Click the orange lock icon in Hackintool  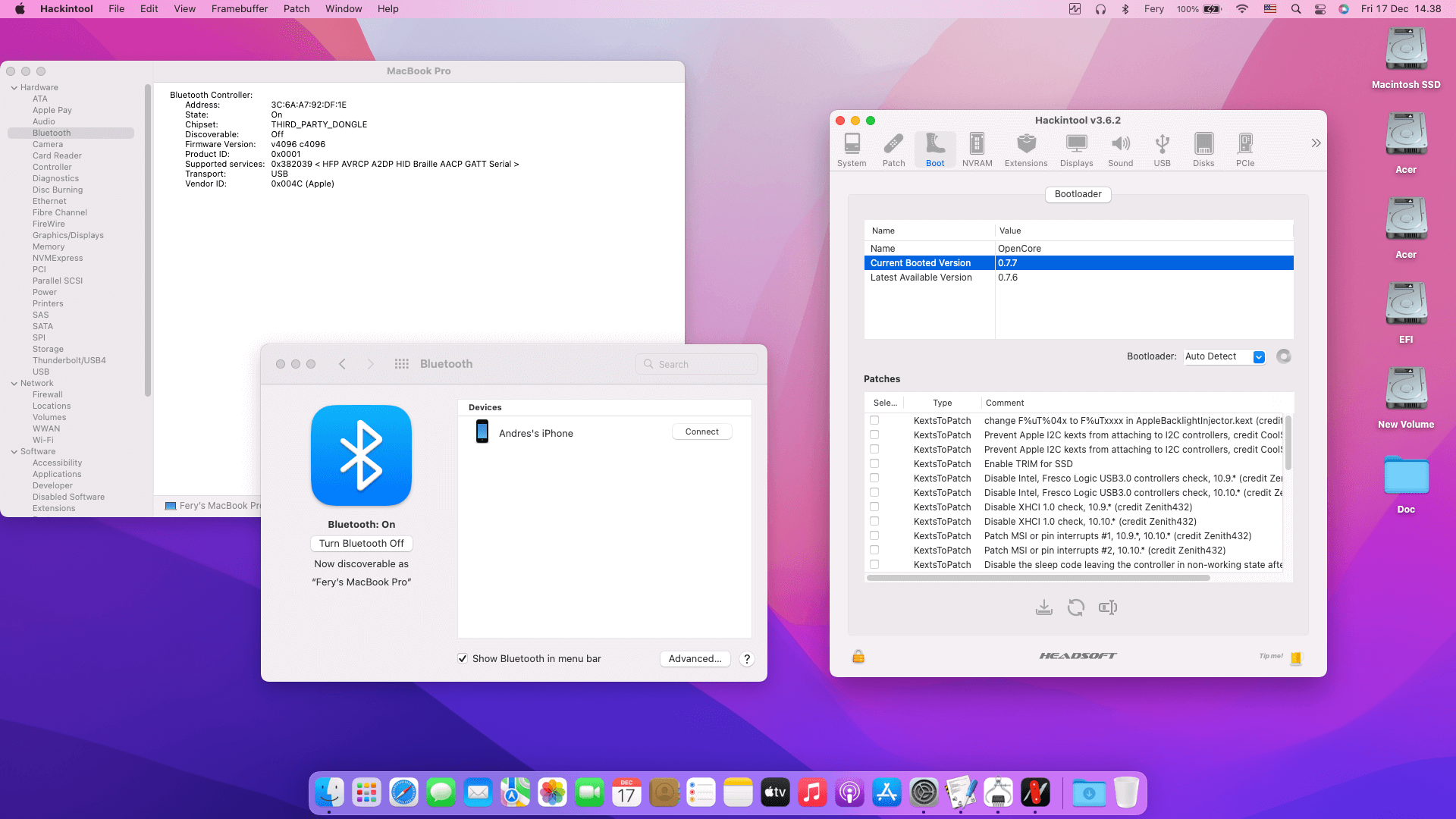point(858,656)
